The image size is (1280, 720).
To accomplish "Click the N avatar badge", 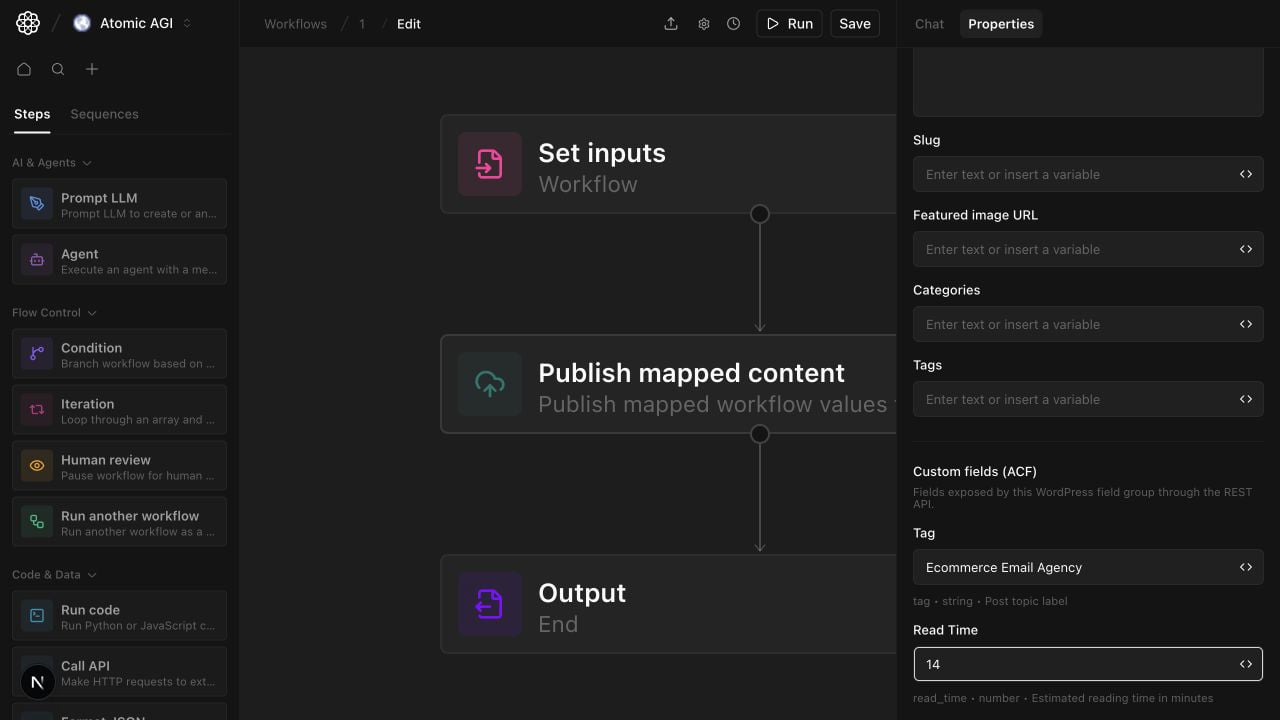I will coord(38,682).
